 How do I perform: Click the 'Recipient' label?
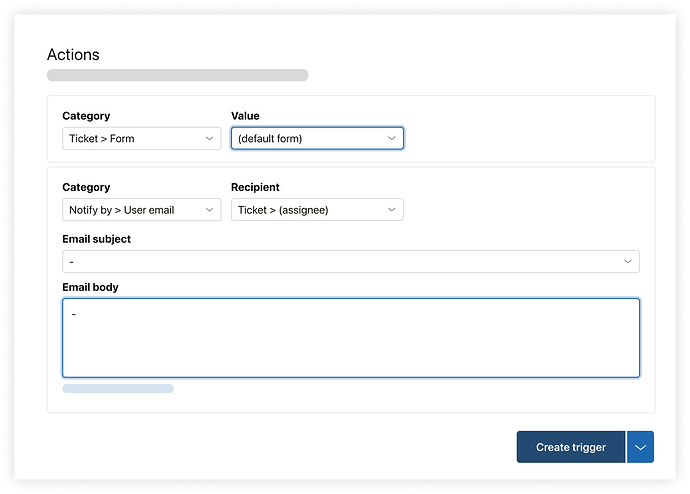tap(255, 187)
